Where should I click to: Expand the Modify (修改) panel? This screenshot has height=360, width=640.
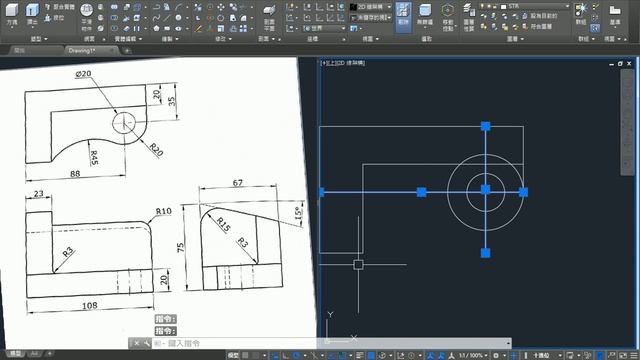[x=223, y=39]
